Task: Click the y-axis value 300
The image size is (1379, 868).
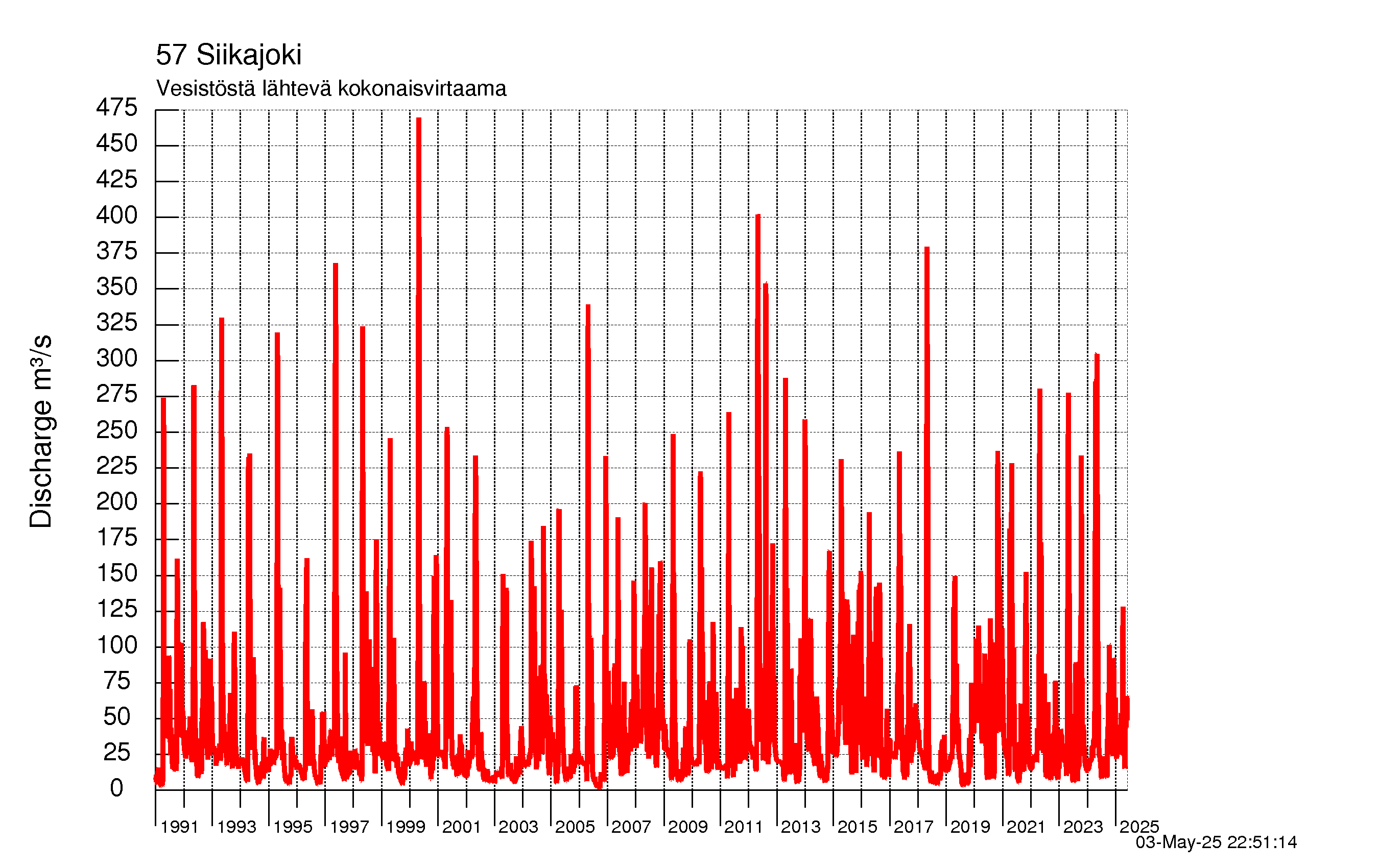Action: (x=117, y=358)
